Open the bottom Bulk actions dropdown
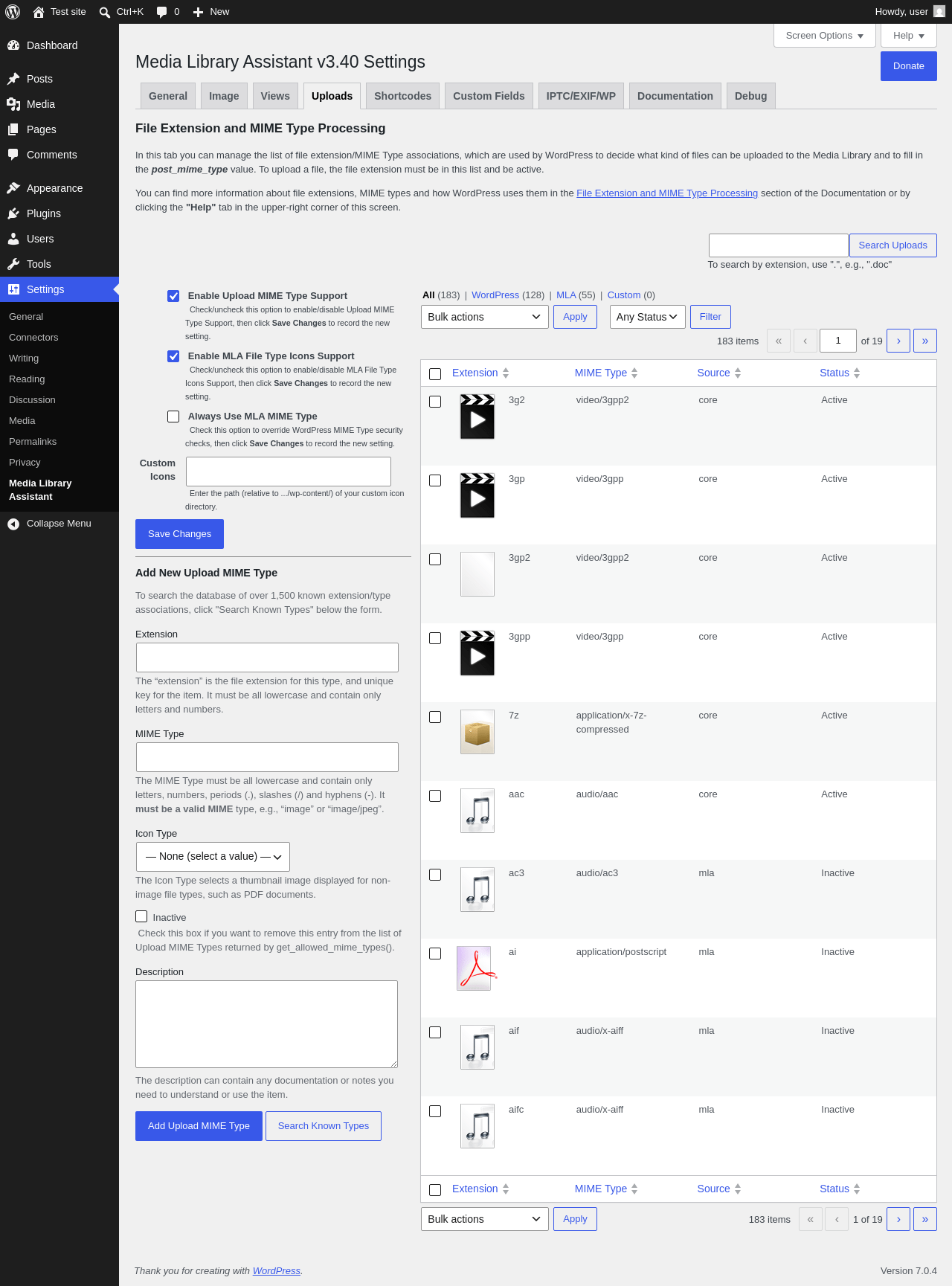 [x=485, y=1219]
